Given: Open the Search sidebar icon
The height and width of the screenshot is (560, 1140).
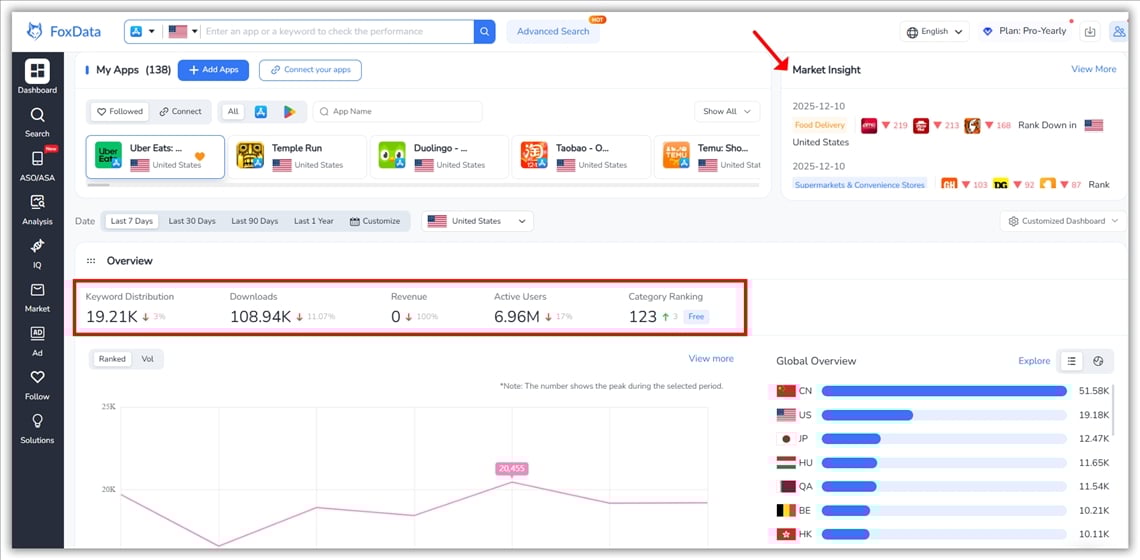Looking at the screenshot, I should (37, 121).
